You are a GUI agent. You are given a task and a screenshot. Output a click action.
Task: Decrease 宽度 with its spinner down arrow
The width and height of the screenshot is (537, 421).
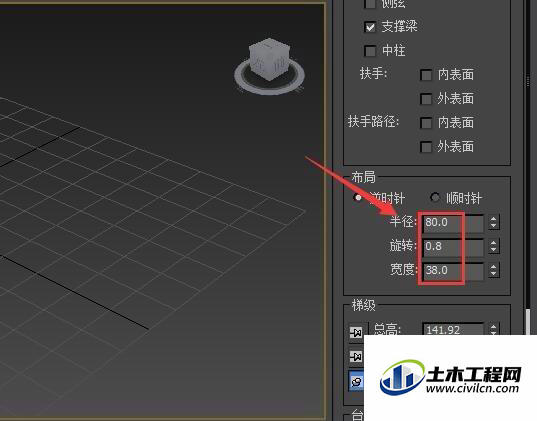point(494,274)
